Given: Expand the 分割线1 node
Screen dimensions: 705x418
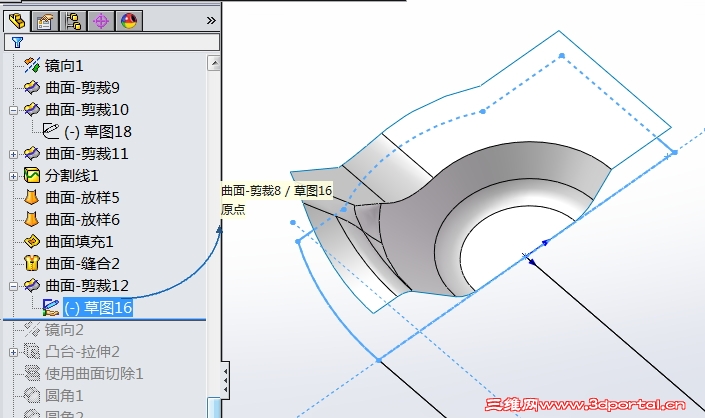Looking at the screenshot, I should click(x=13, y=176).
